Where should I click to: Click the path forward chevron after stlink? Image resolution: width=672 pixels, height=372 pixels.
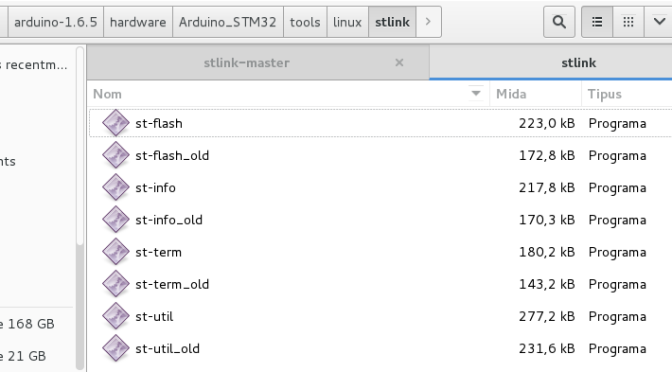(x=428, y=22)
